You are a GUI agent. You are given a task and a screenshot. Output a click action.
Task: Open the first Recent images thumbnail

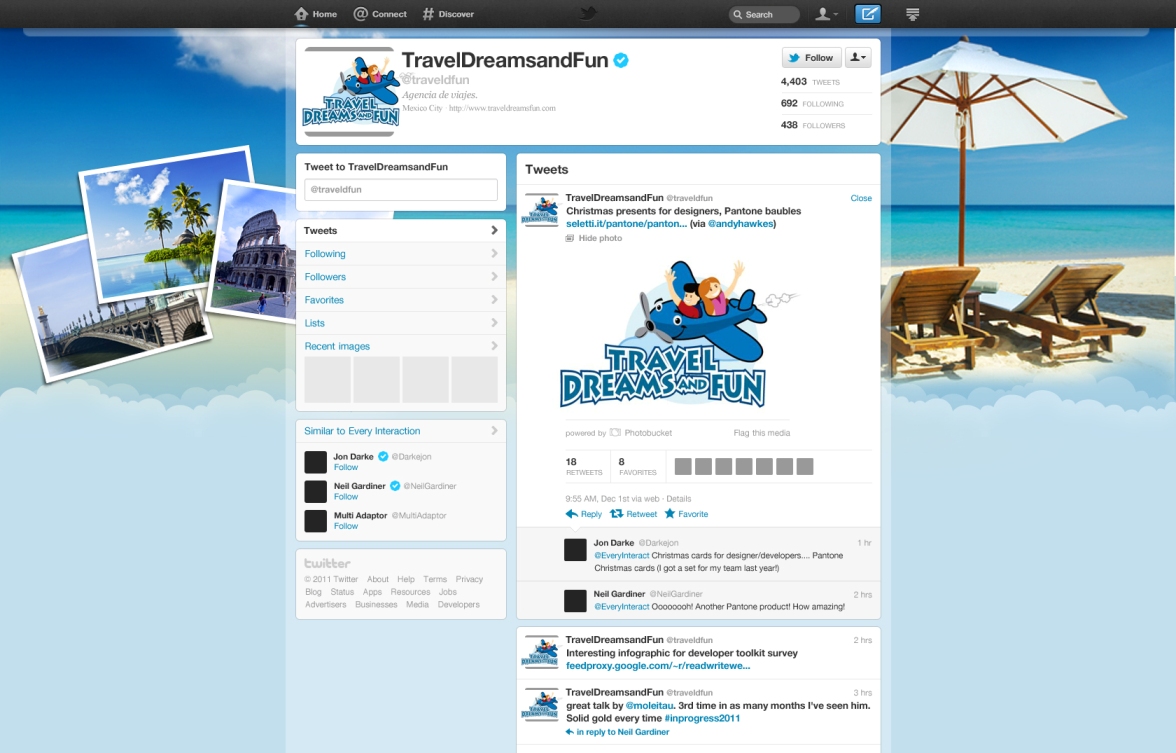[x=327, y=380]
